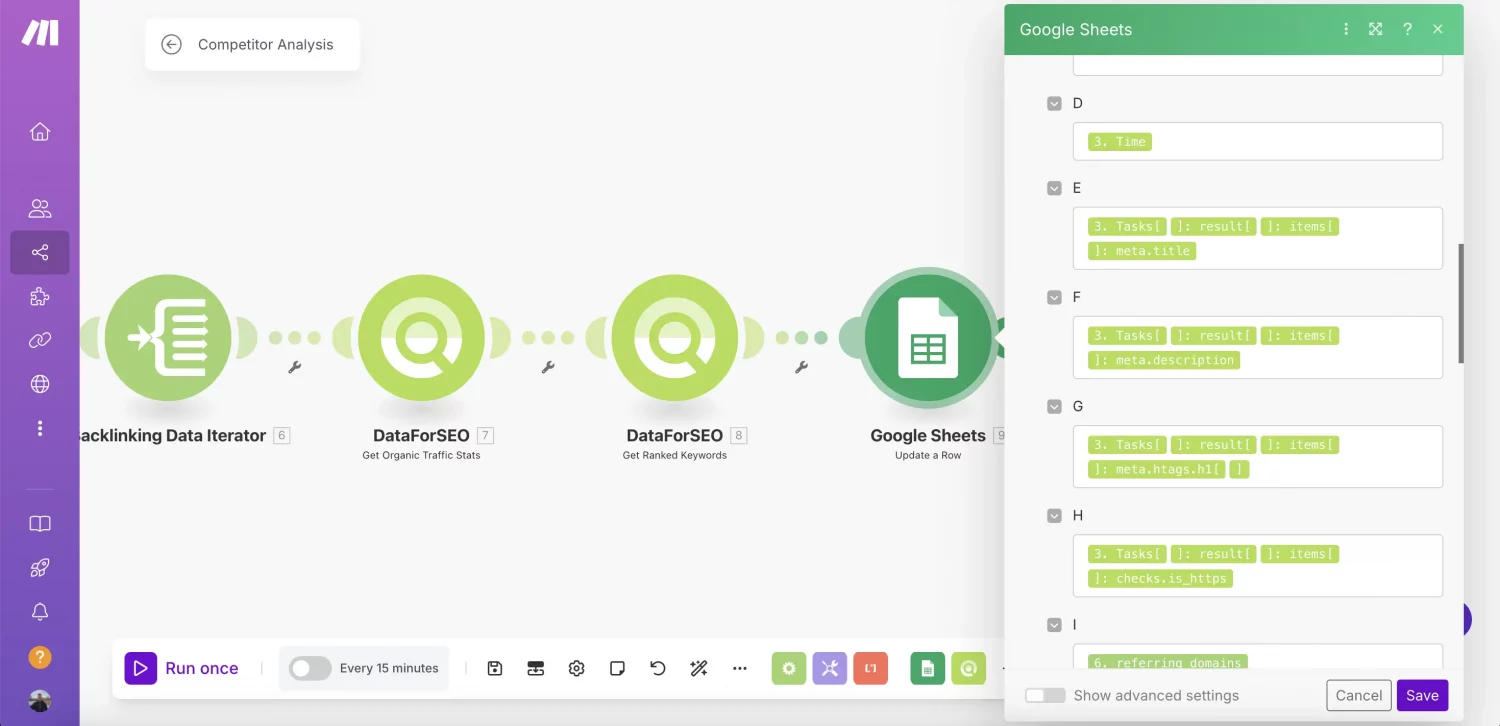Click Run once button
The width and height of the screenshot is (1500, 726).
pos(182,668)
